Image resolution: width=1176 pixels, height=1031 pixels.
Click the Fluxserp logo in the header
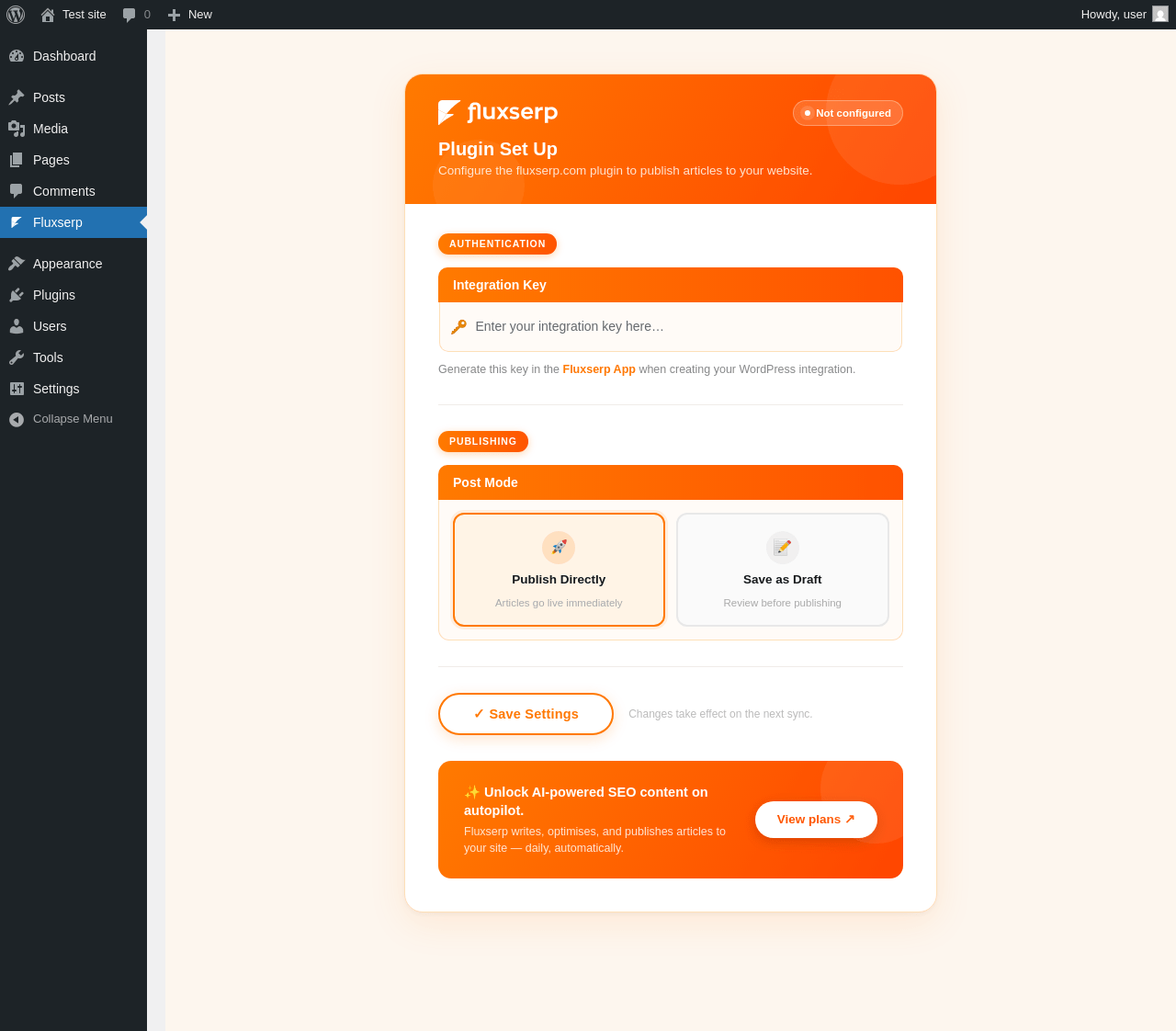pos(498,112)
